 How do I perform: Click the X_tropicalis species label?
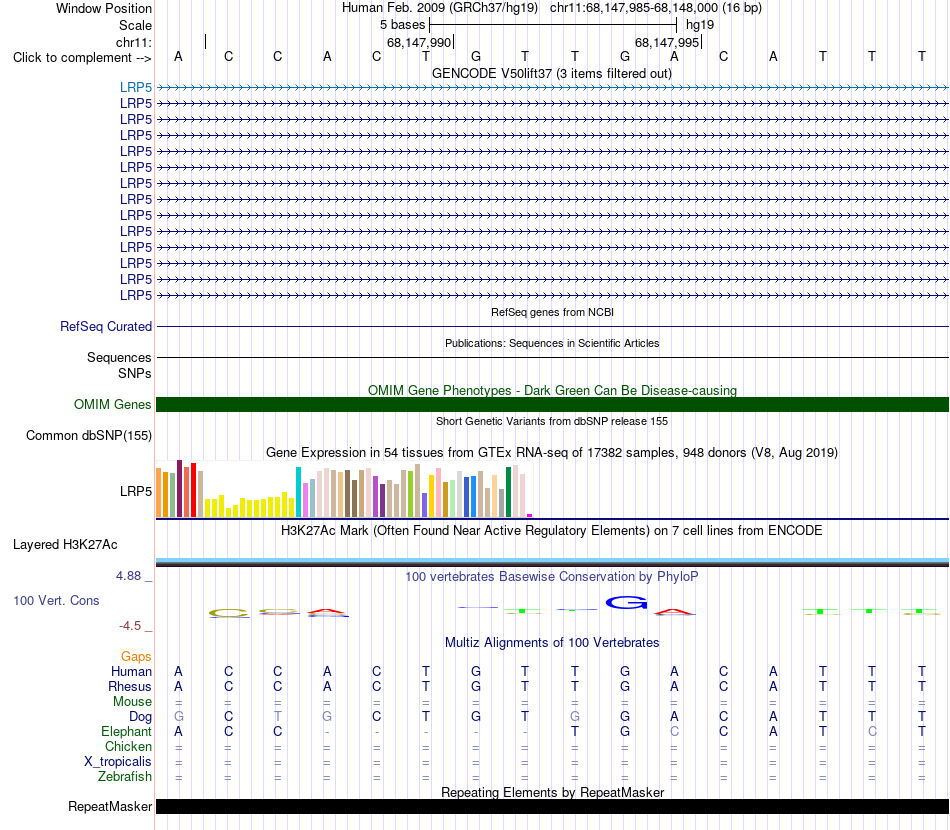118,762
